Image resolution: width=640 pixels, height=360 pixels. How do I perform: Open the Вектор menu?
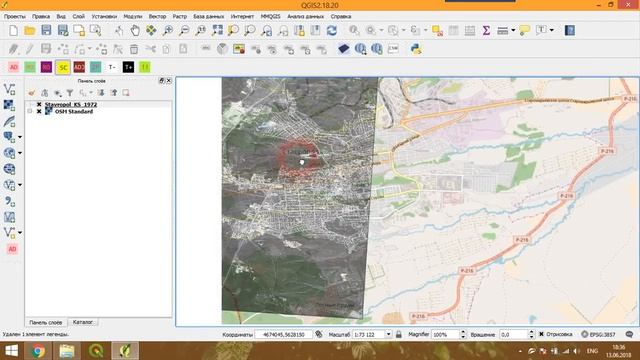[157, 16]
